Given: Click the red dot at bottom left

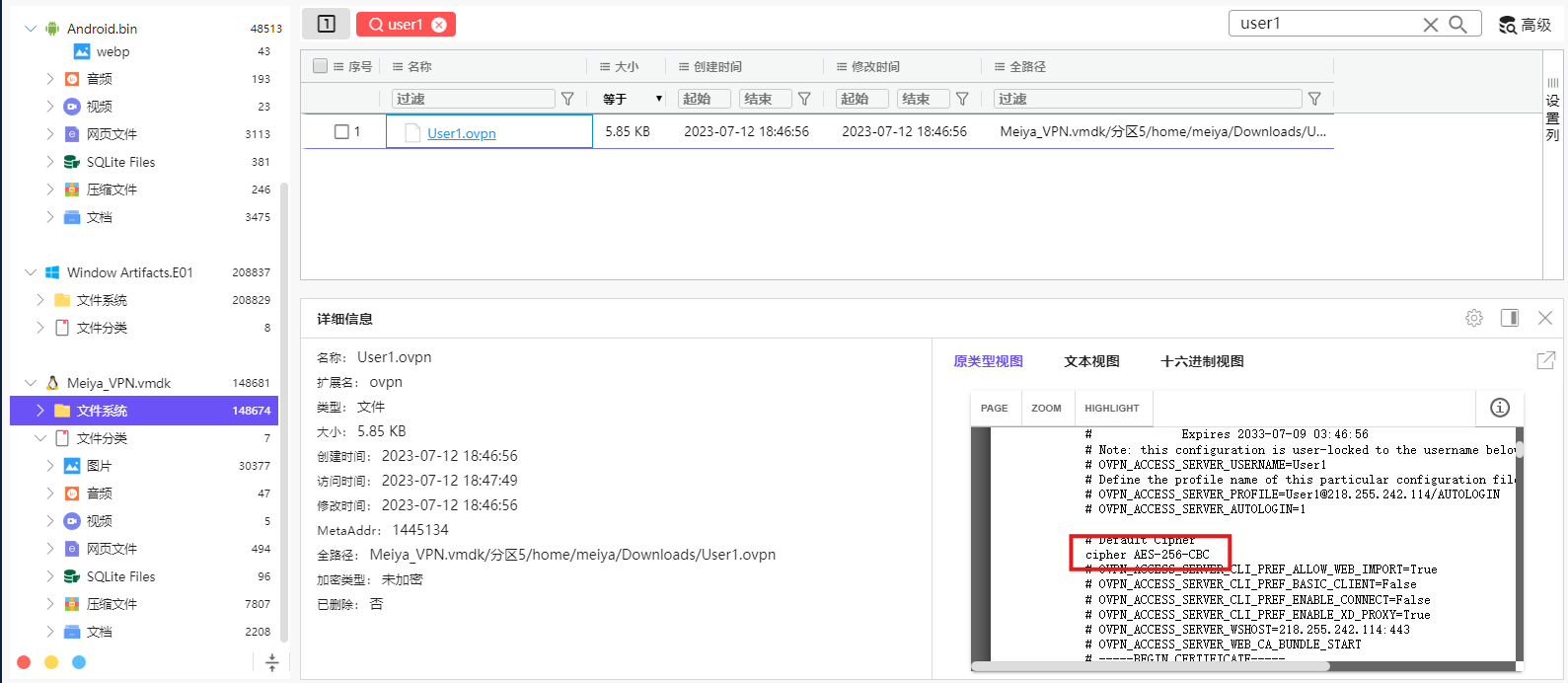Looking at the screenshot, I should (24, 662).
